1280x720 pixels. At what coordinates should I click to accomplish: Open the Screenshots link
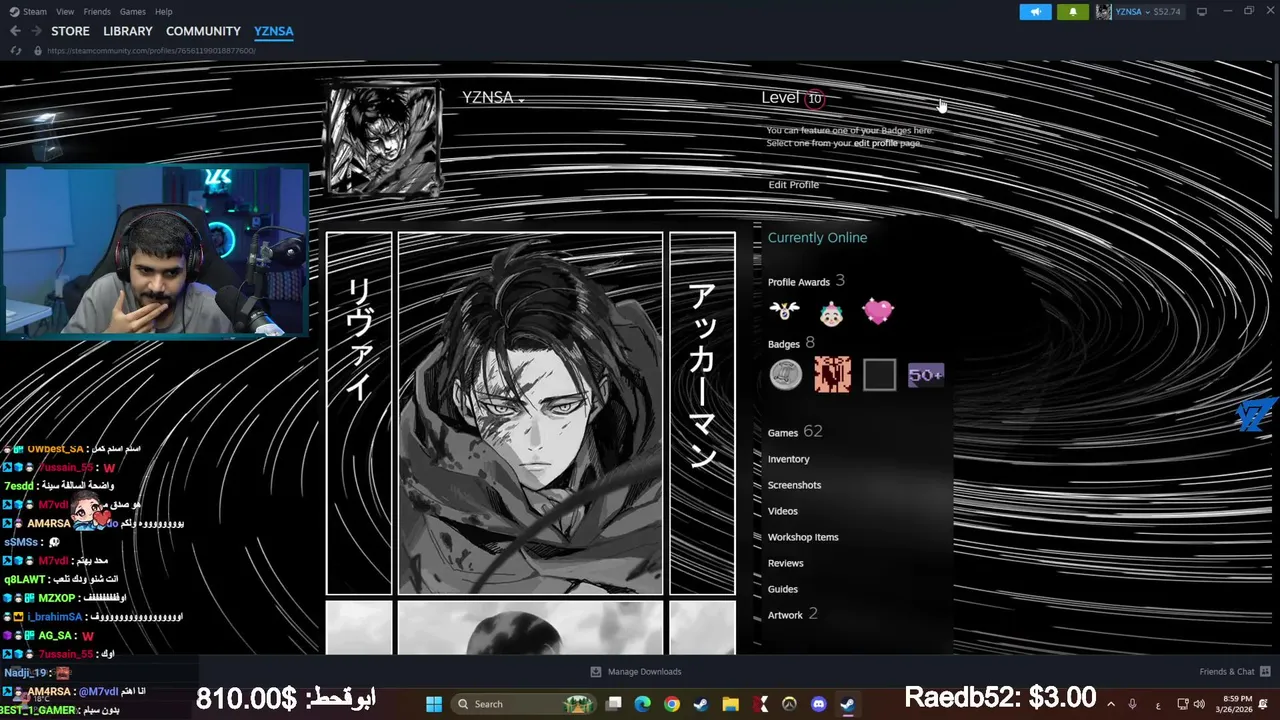pos(794,485)
